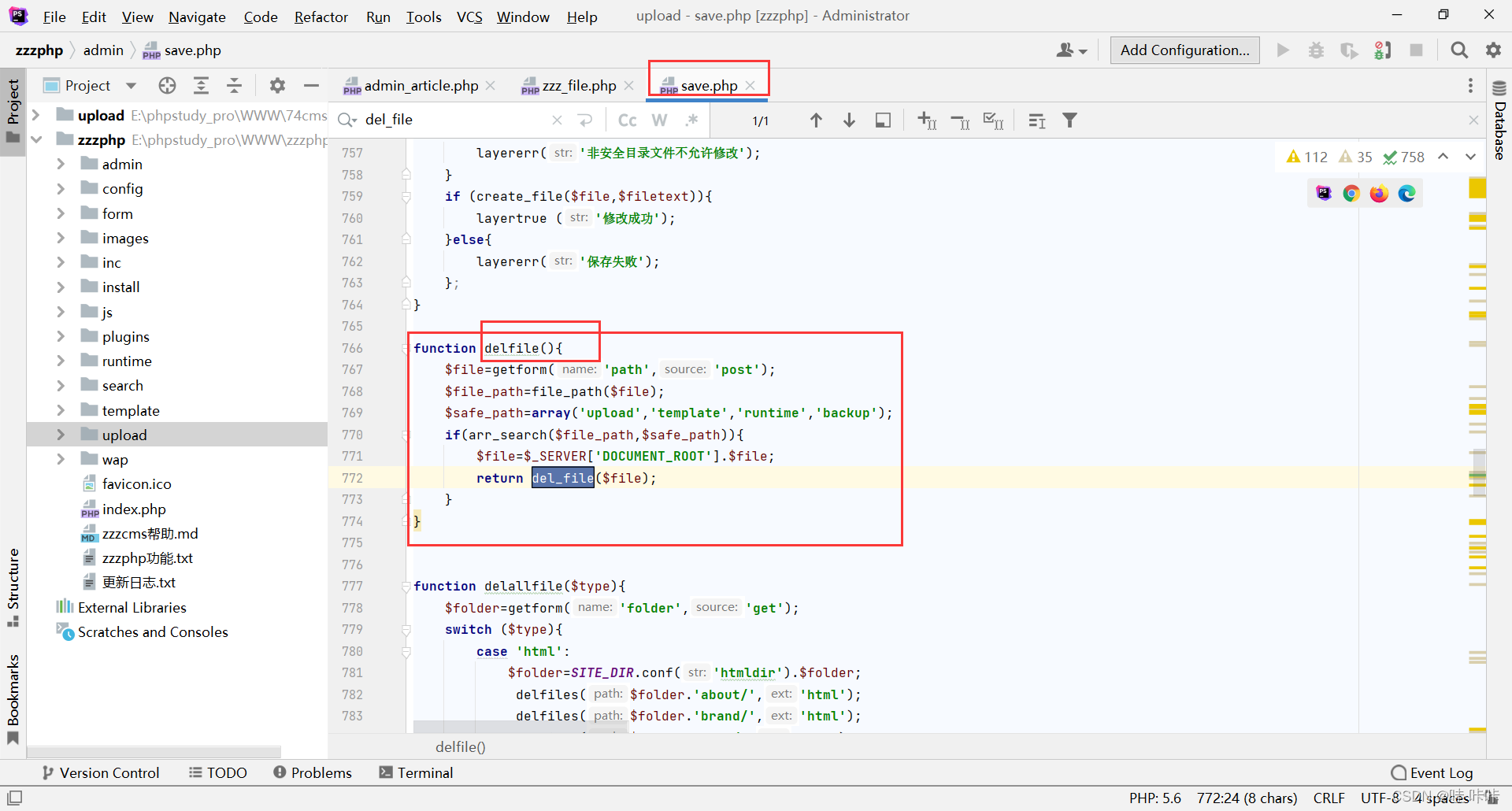Expand the upload project root
The width and height of the screenshot is (1512, 811).
click(36, 115)
